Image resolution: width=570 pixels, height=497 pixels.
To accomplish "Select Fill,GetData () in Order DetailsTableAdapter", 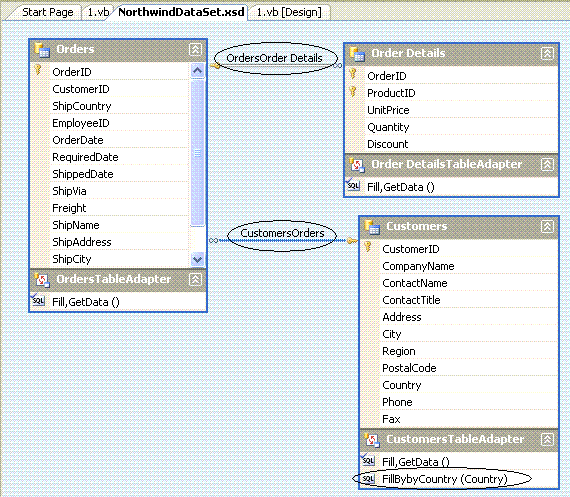I will point(401,187).
